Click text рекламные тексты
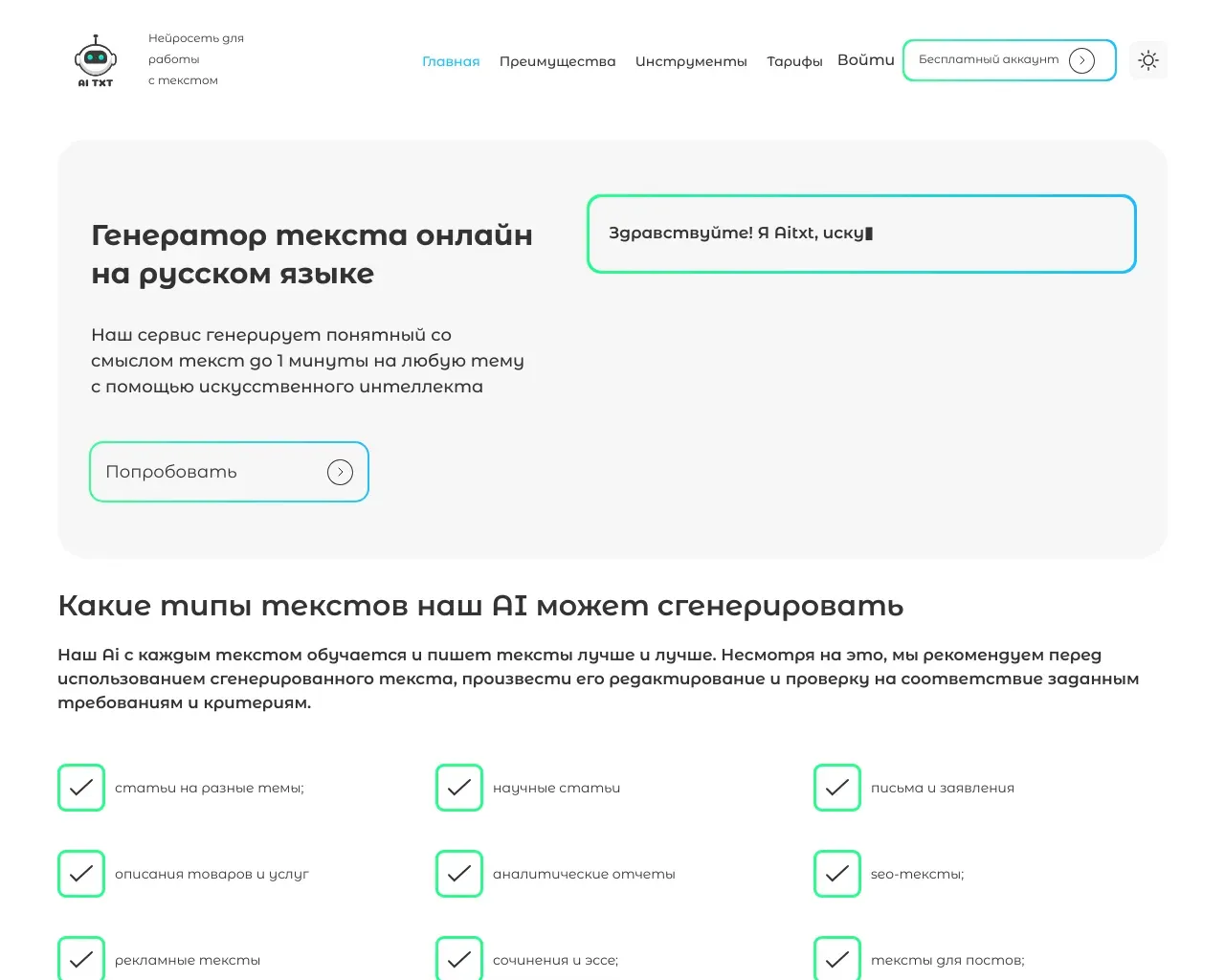Viewport: 1225px width, 980px height. [188, 960]
